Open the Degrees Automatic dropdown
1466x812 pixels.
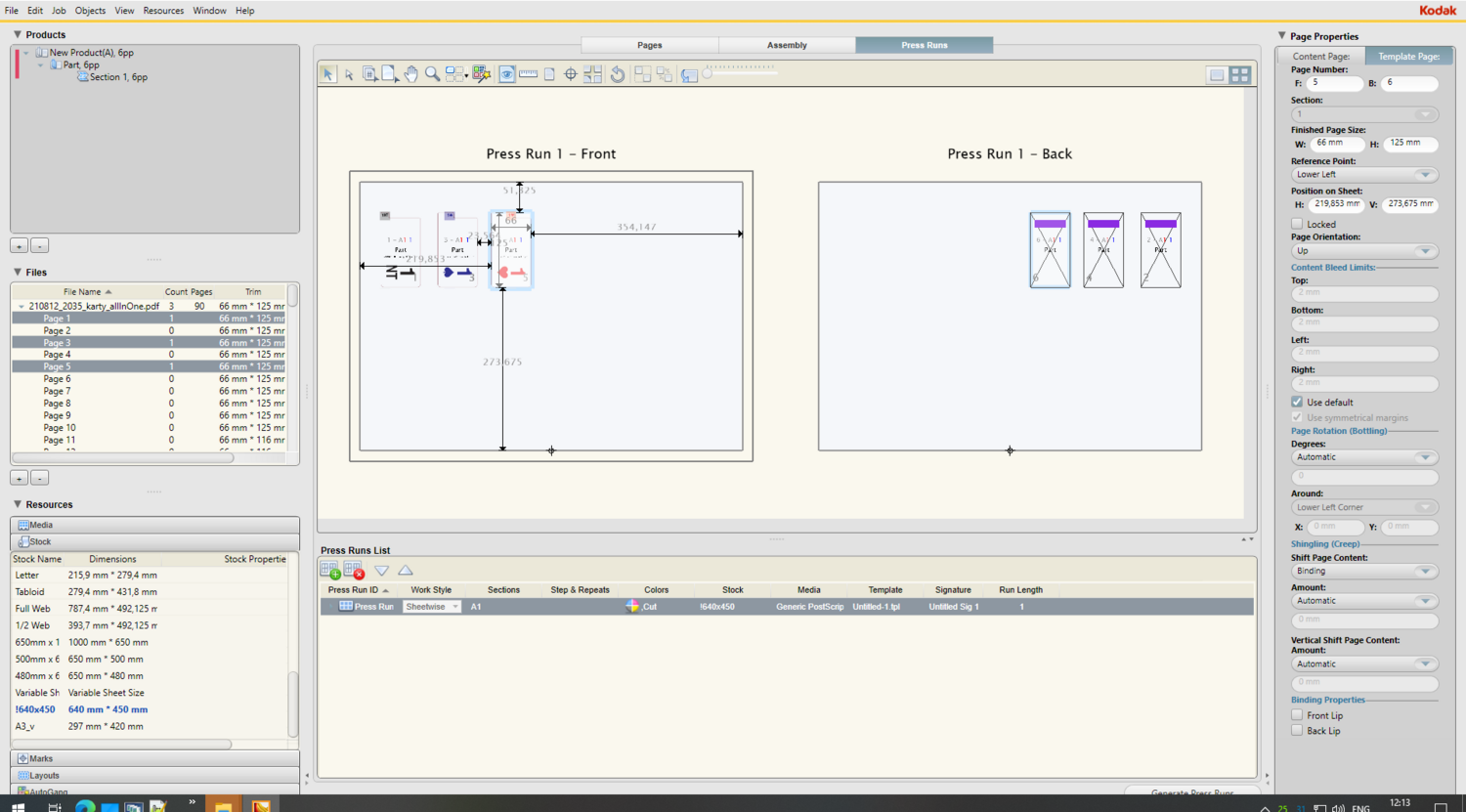[x=1364, y=457]
